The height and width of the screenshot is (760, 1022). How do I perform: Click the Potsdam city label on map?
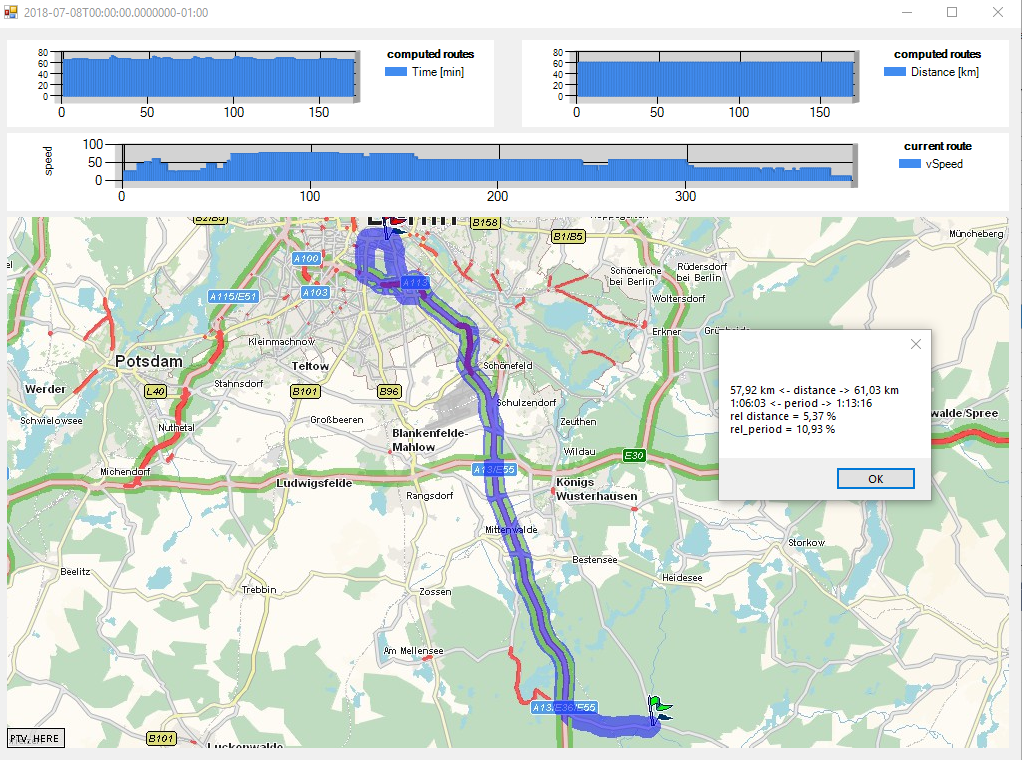(146, 360)
